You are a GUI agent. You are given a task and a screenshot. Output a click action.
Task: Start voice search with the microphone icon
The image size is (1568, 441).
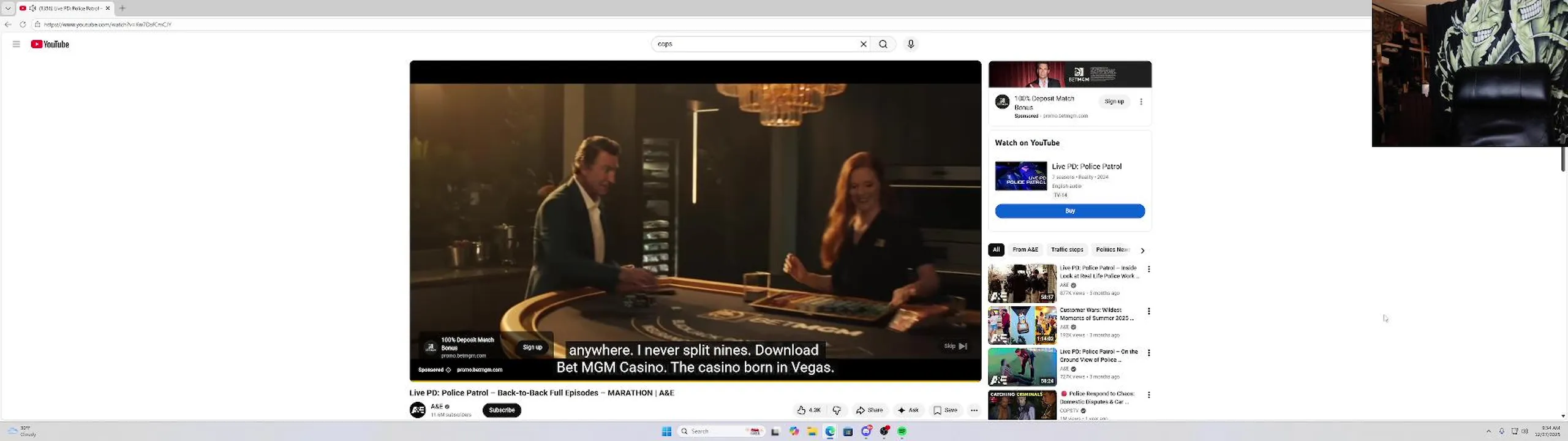911,44
